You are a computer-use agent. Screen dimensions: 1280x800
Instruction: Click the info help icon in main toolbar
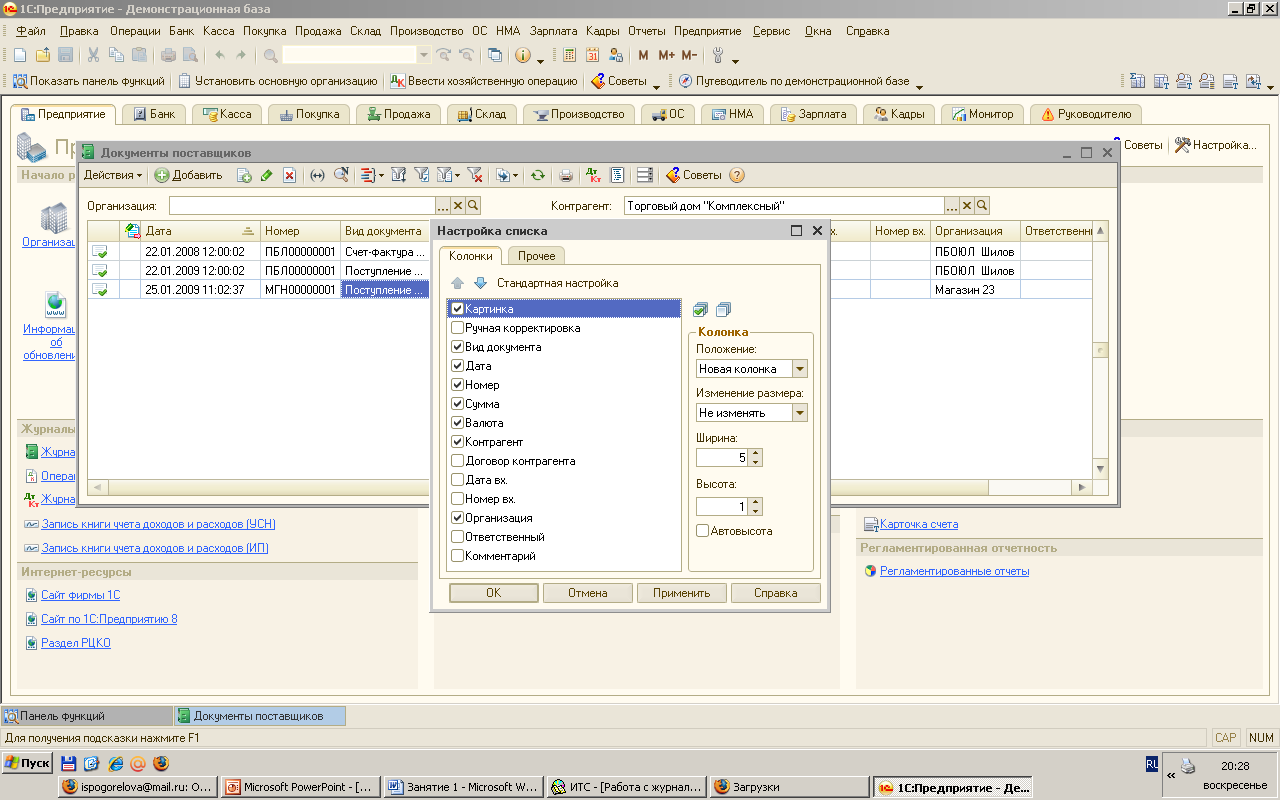click(x=522, y=55)
